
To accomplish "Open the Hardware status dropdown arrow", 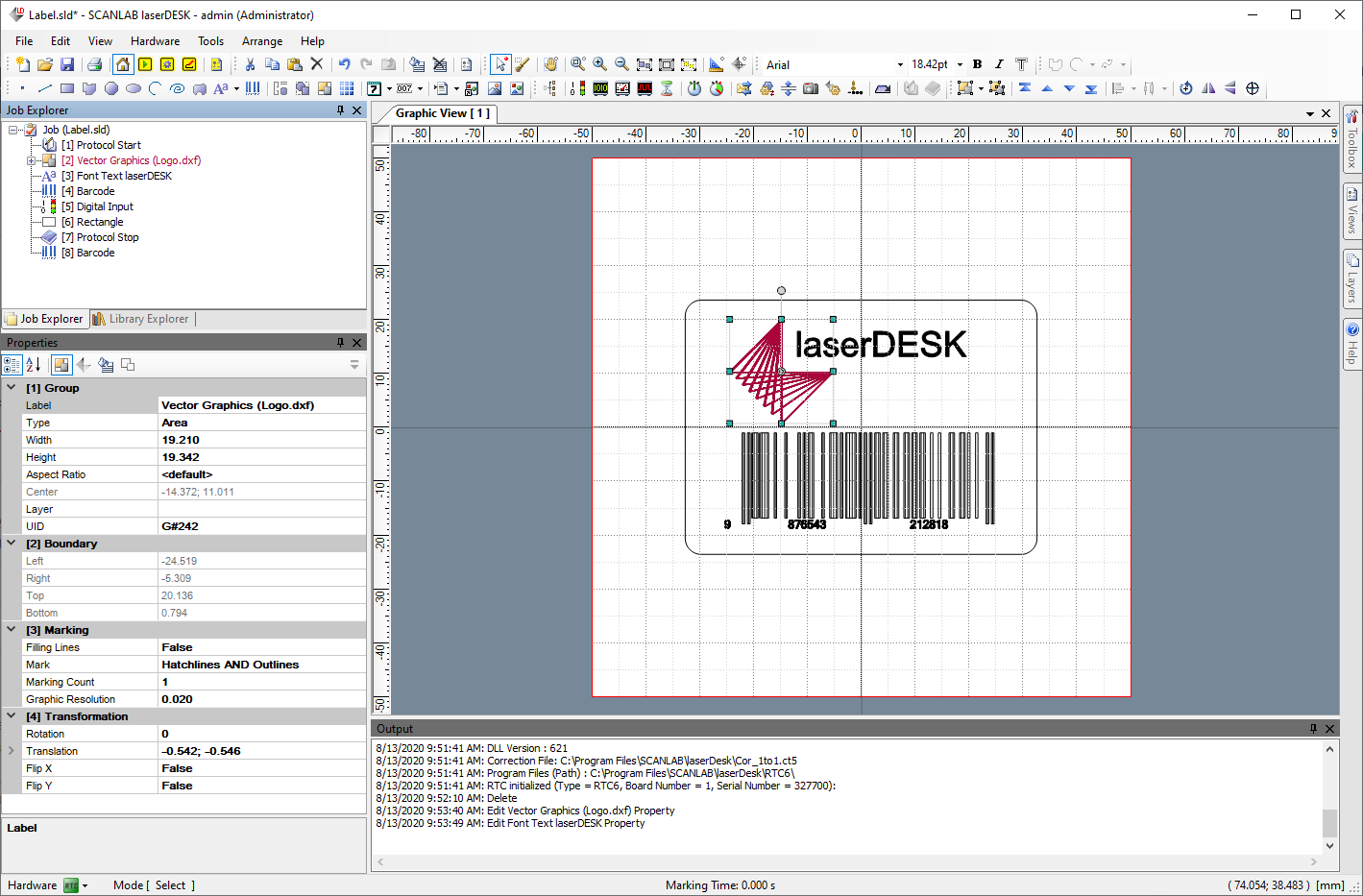I will pos(85,885).
